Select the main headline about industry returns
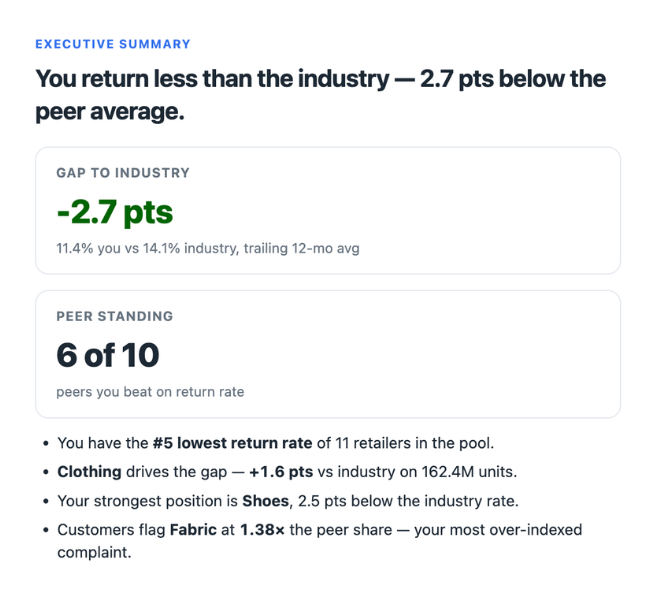Screen dimensions: 650x600 point(320,95)
